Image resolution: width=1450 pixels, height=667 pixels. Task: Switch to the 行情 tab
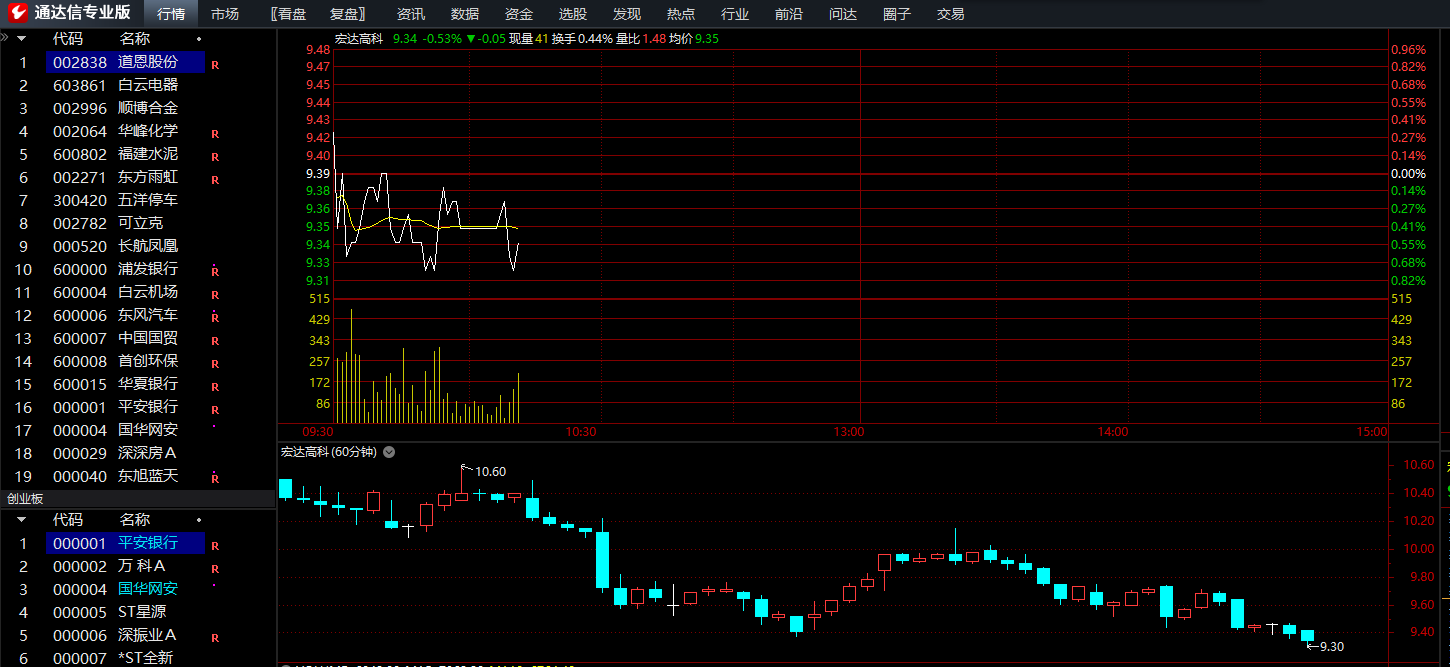coord(171,14)
